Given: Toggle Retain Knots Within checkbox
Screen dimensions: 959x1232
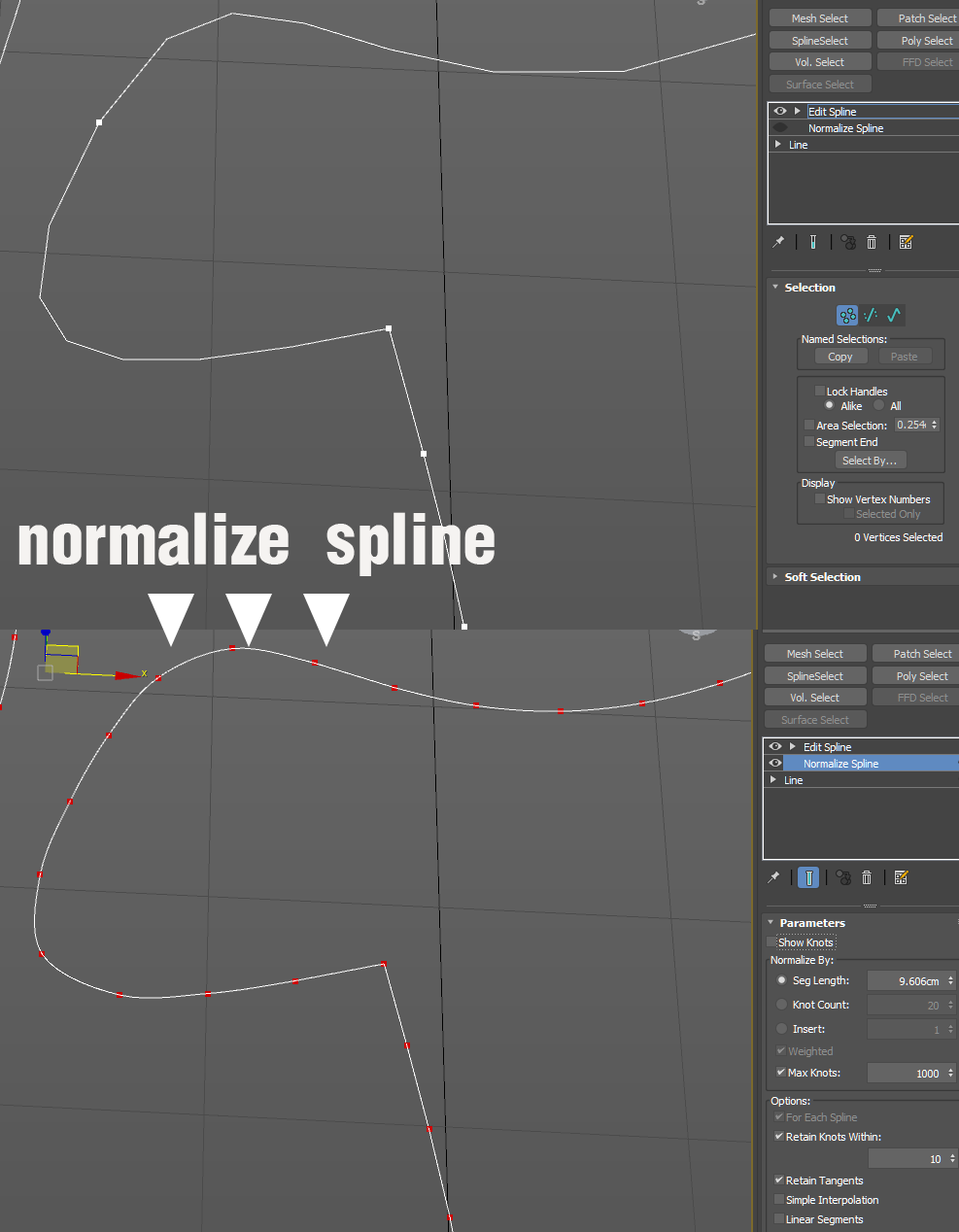Looking at the screenshot, I should [x=779, y=1136].
